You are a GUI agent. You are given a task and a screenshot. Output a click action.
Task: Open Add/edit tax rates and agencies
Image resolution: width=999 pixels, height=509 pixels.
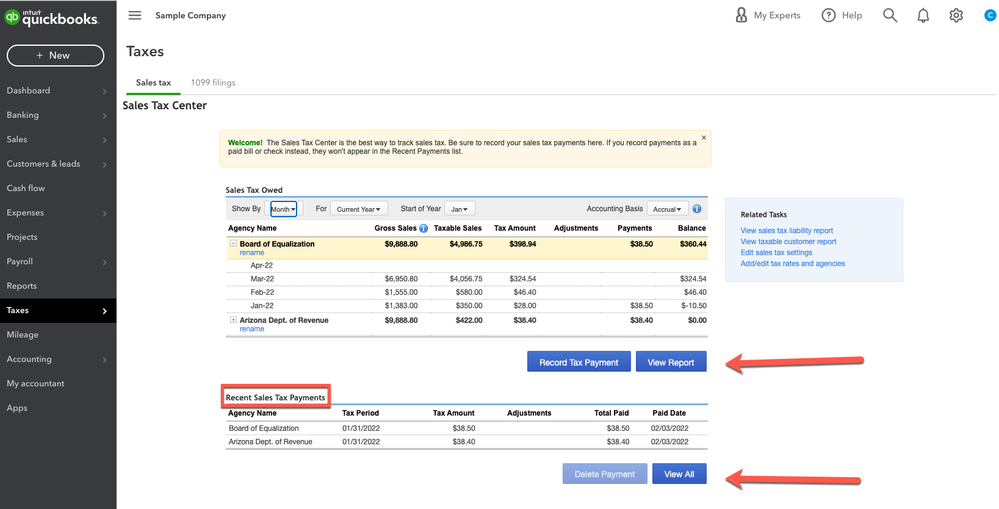pyautogui.click(x=793, y=263)
